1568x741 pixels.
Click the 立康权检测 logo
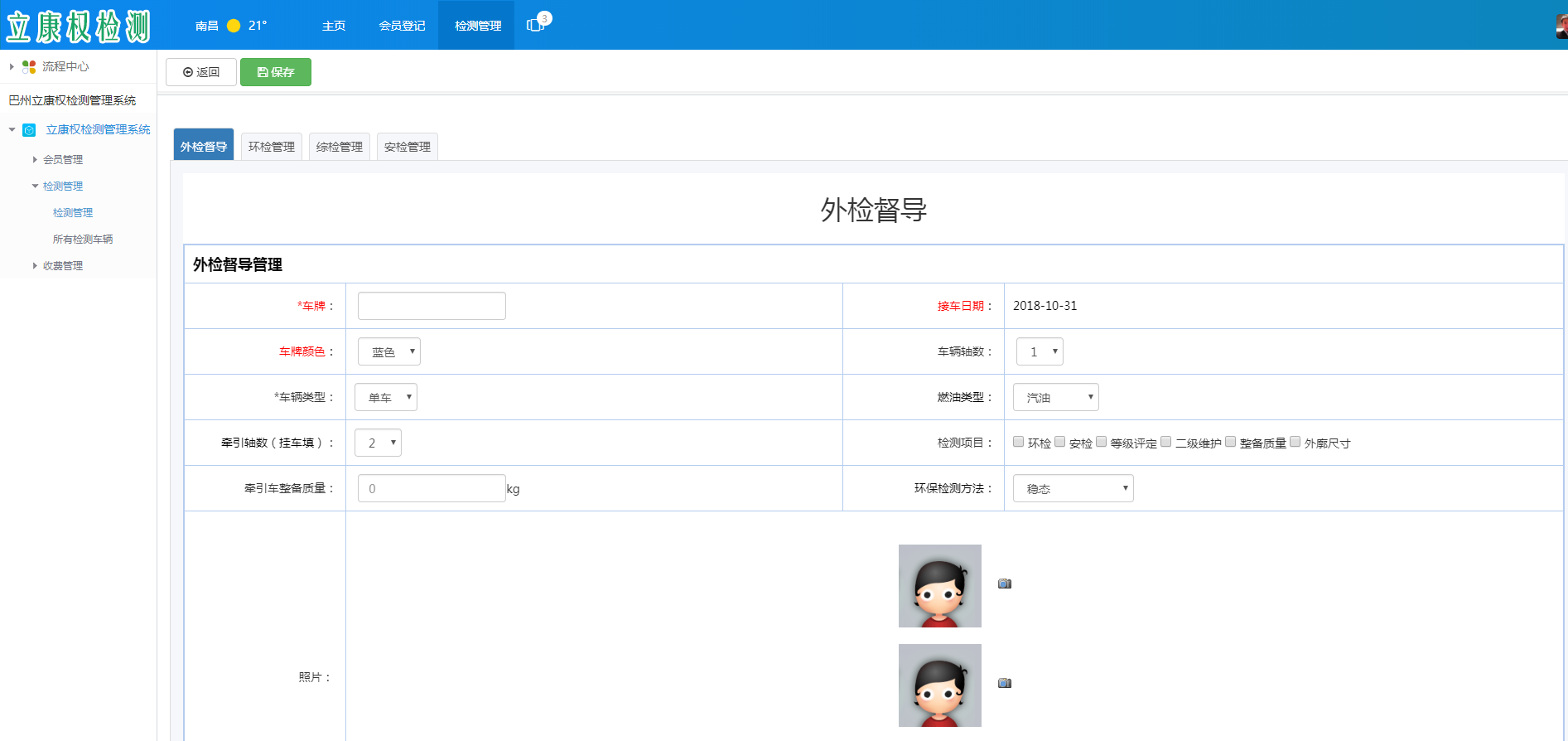click(x=79, y=26)
